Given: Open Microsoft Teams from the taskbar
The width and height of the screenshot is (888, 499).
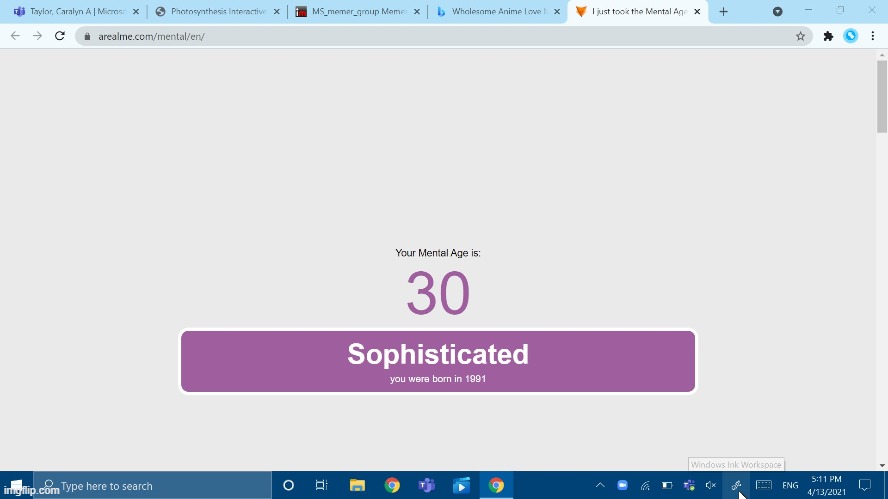Looking at the screenshot, I should 427,486.
